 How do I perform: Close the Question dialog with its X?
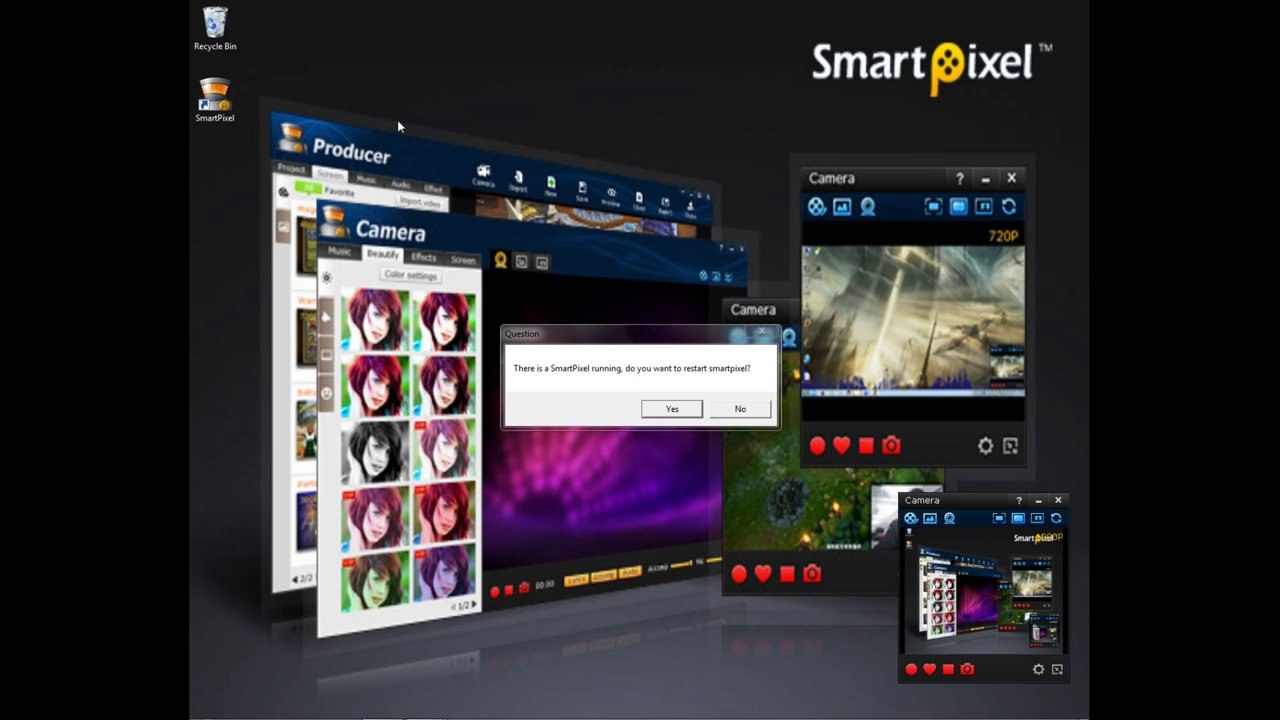762,332
